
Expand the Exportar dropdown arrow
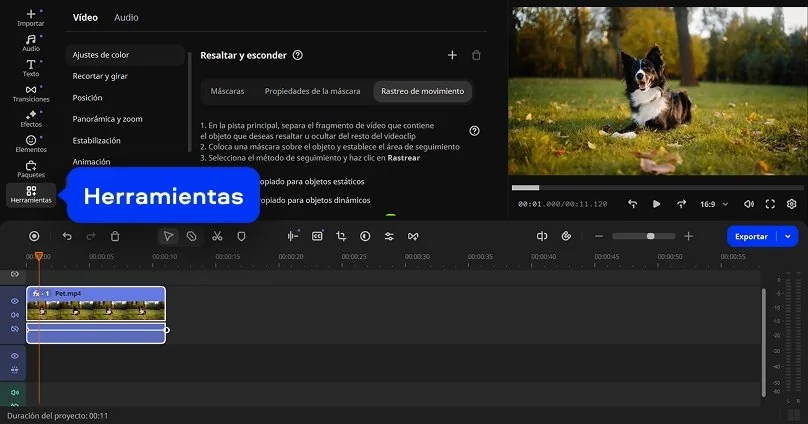coord(788,236)
